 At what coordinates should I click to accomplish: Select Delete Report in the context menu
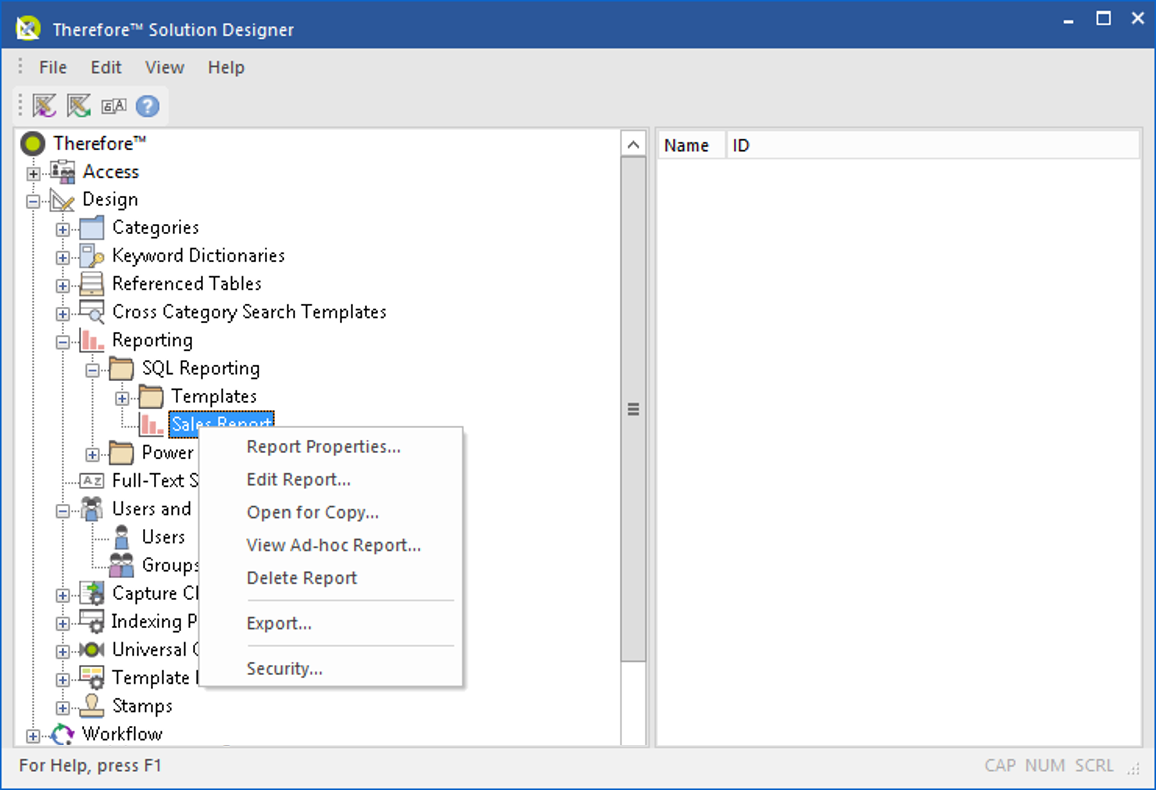[302, 577]
